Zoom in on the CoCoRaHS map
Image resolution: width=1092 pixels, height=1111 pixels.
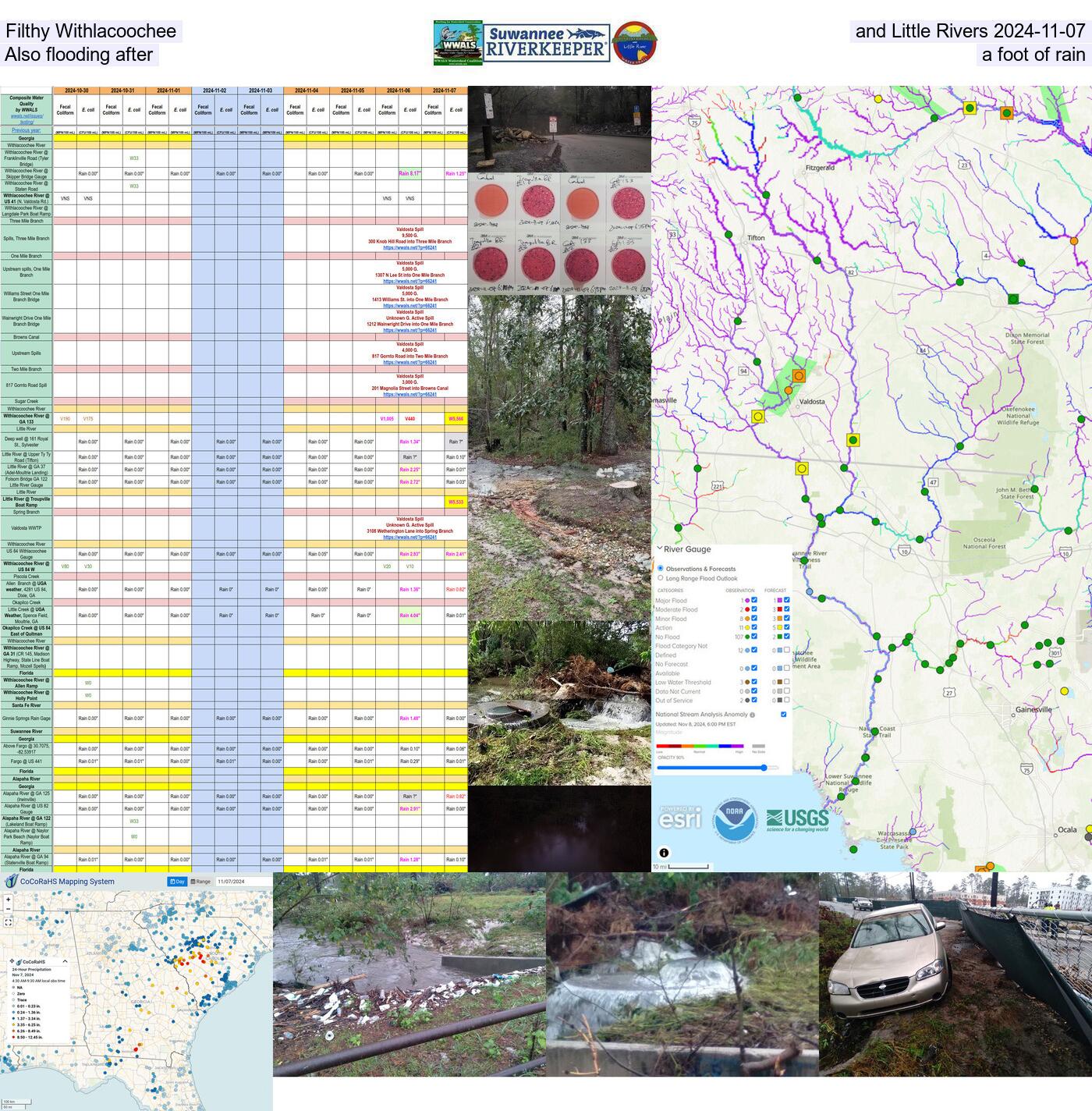click(8, 900)
